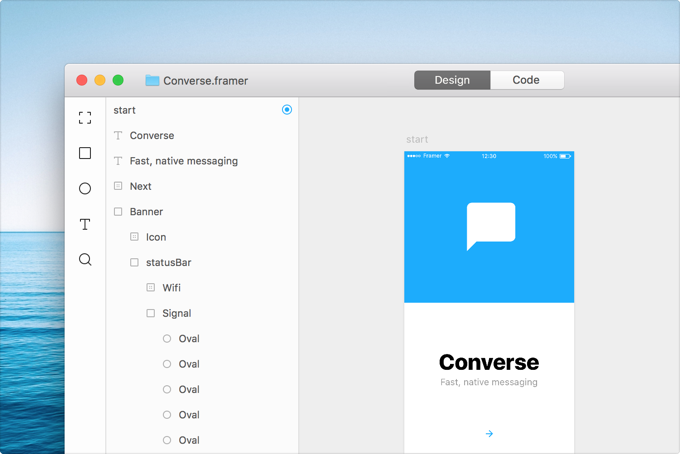Switch to the Code tab

[x=526, y=80]
